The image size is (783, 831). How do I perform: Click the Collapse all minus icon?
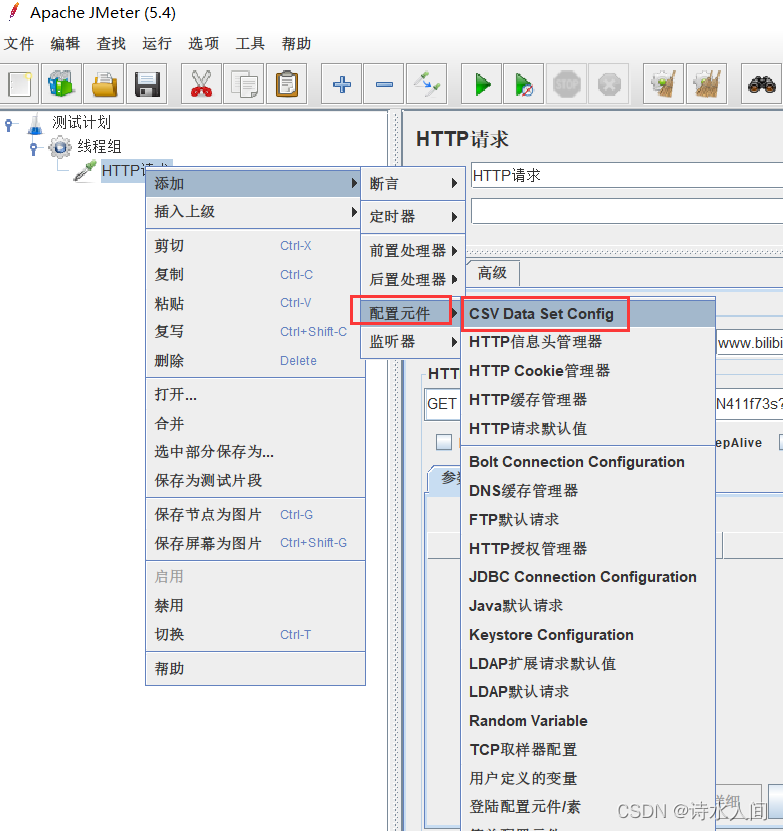pos(384,84)
